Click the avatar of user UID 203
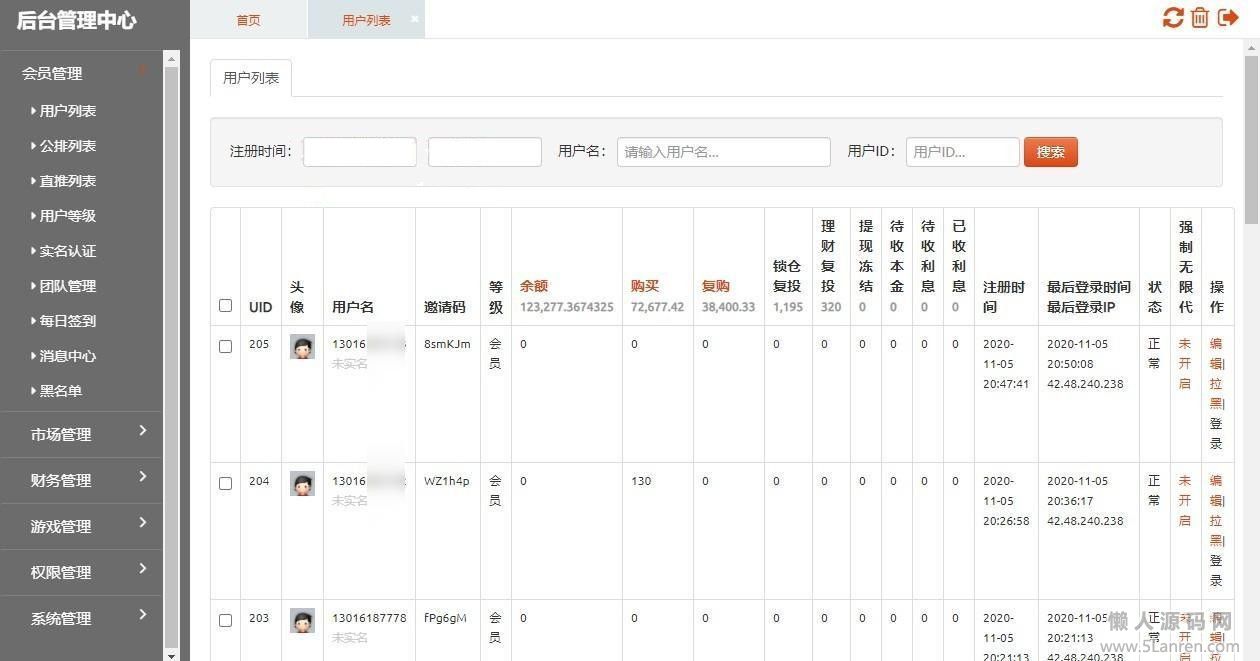The width and height of the screenshot is (1260, 661). 302,621
